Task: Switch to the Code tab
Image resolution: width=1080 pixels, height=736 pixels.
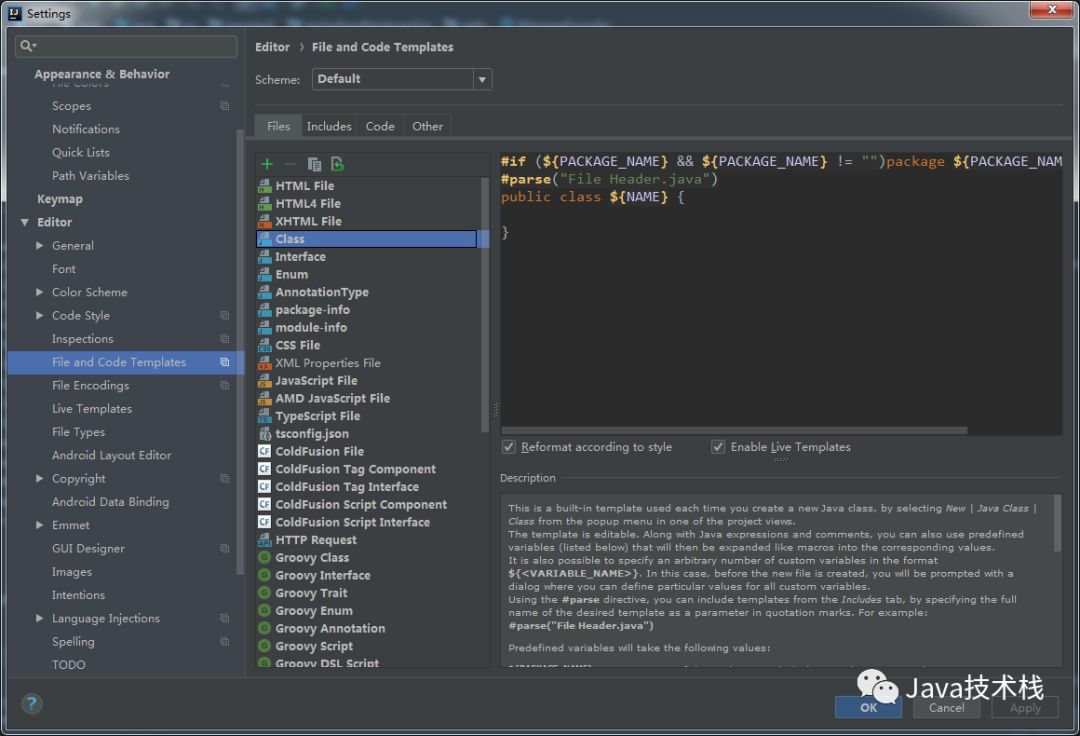Action: tap(380, 126)
